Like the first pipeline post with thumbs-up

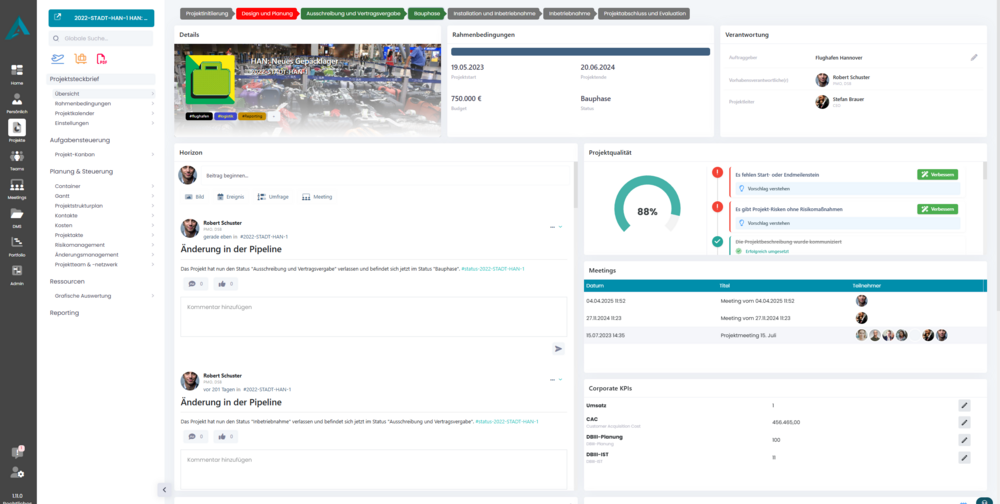(x=222, y=284)
